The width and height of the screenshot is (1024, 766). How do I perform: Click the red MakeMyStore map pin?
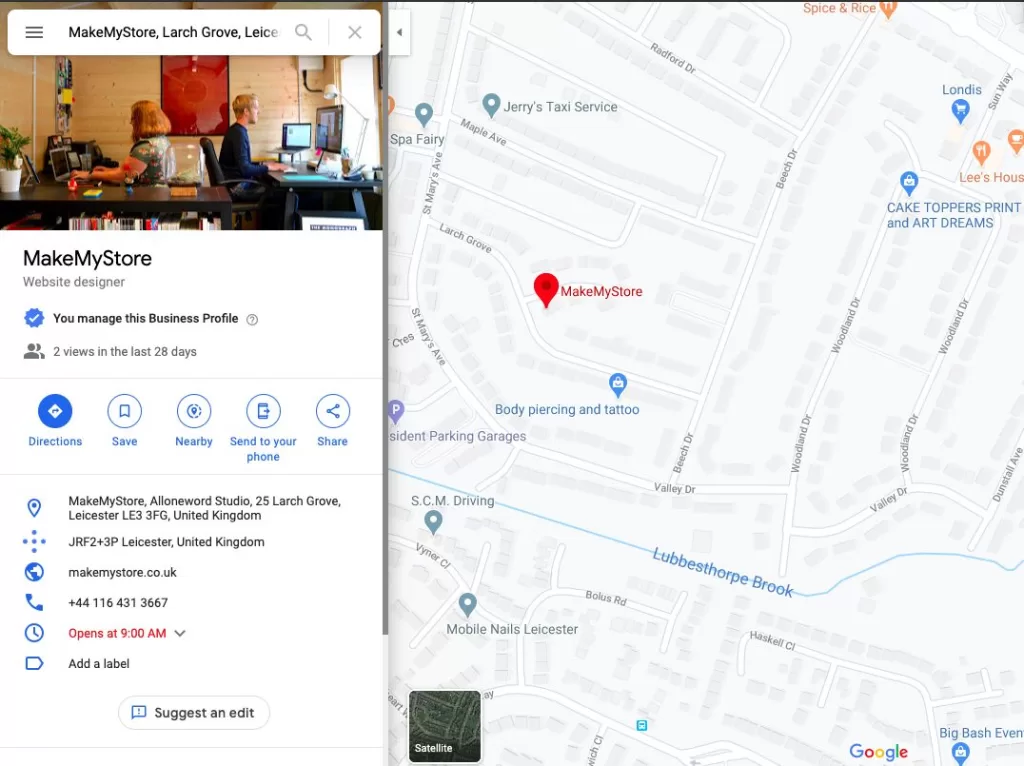pyautogui.click(x=546, y=289)
